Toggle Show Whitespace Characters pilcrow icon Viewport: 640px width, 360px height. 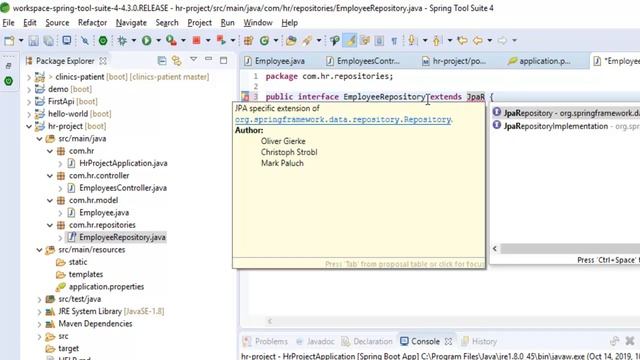394,40
